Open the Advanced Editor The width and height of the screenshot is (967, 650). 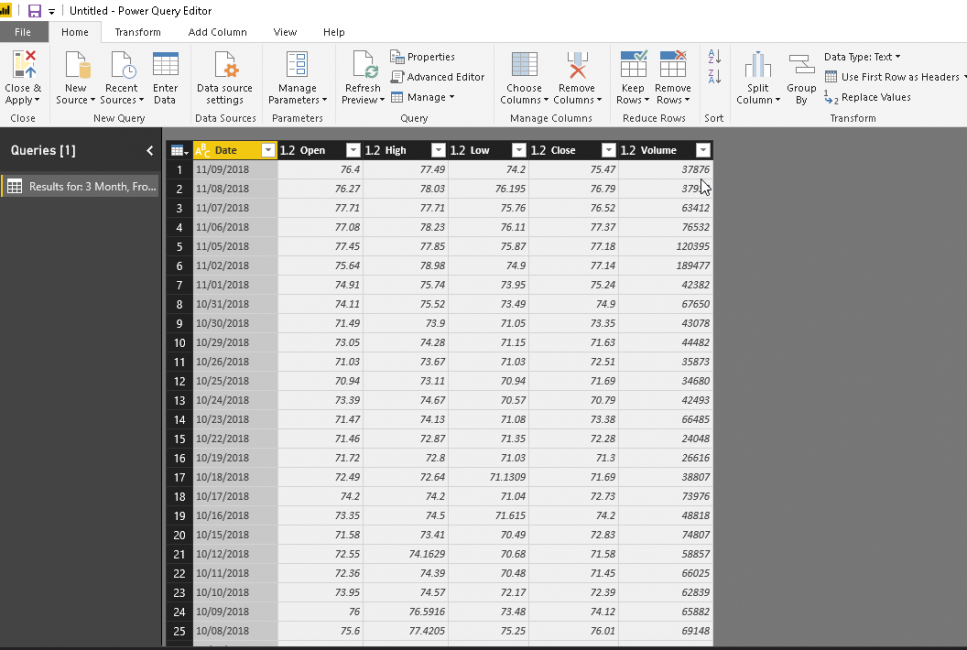438,77
